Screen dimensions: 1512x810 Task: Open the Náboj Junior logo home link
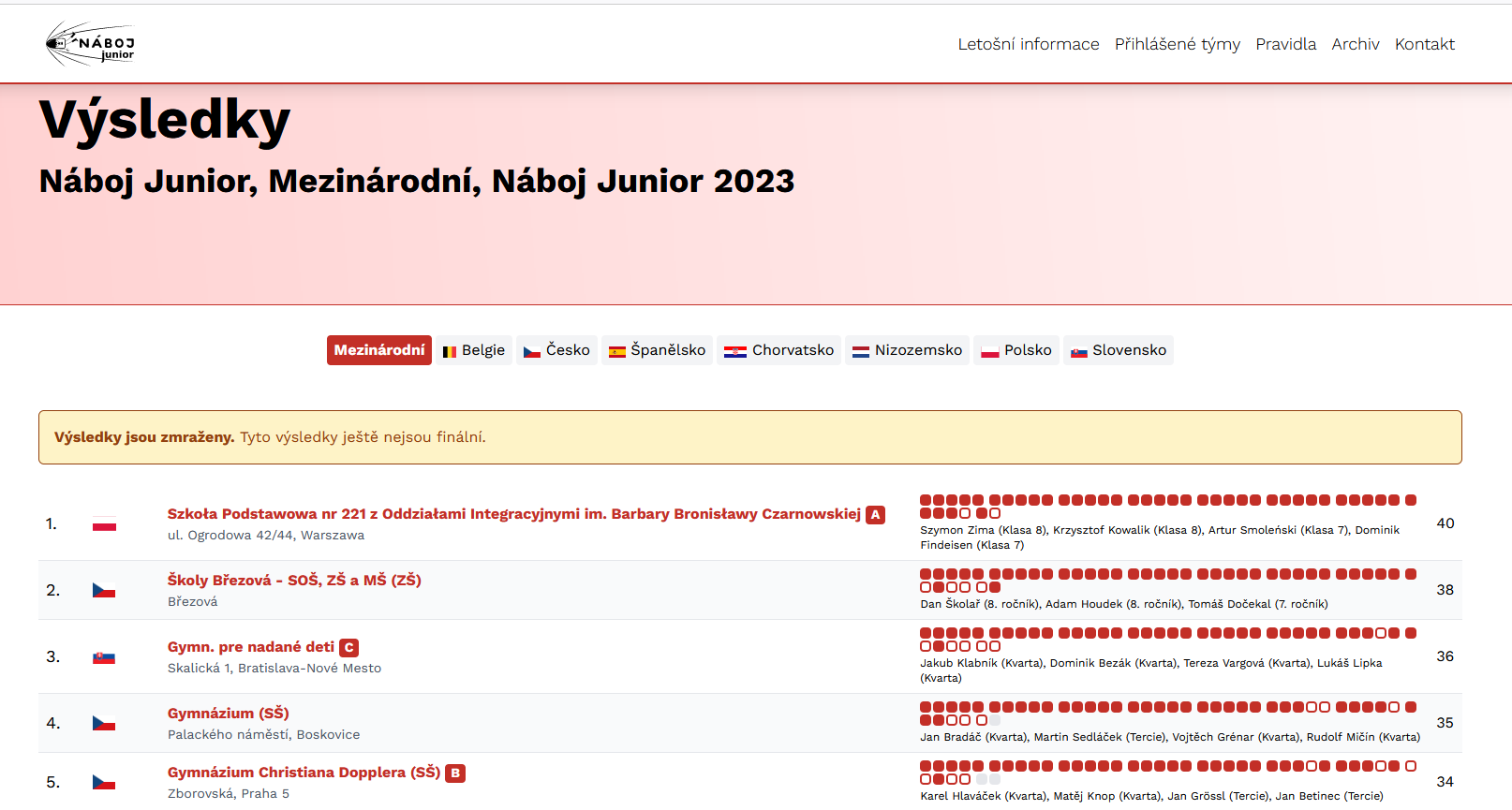pyautogui.click(x=90, y=44)
